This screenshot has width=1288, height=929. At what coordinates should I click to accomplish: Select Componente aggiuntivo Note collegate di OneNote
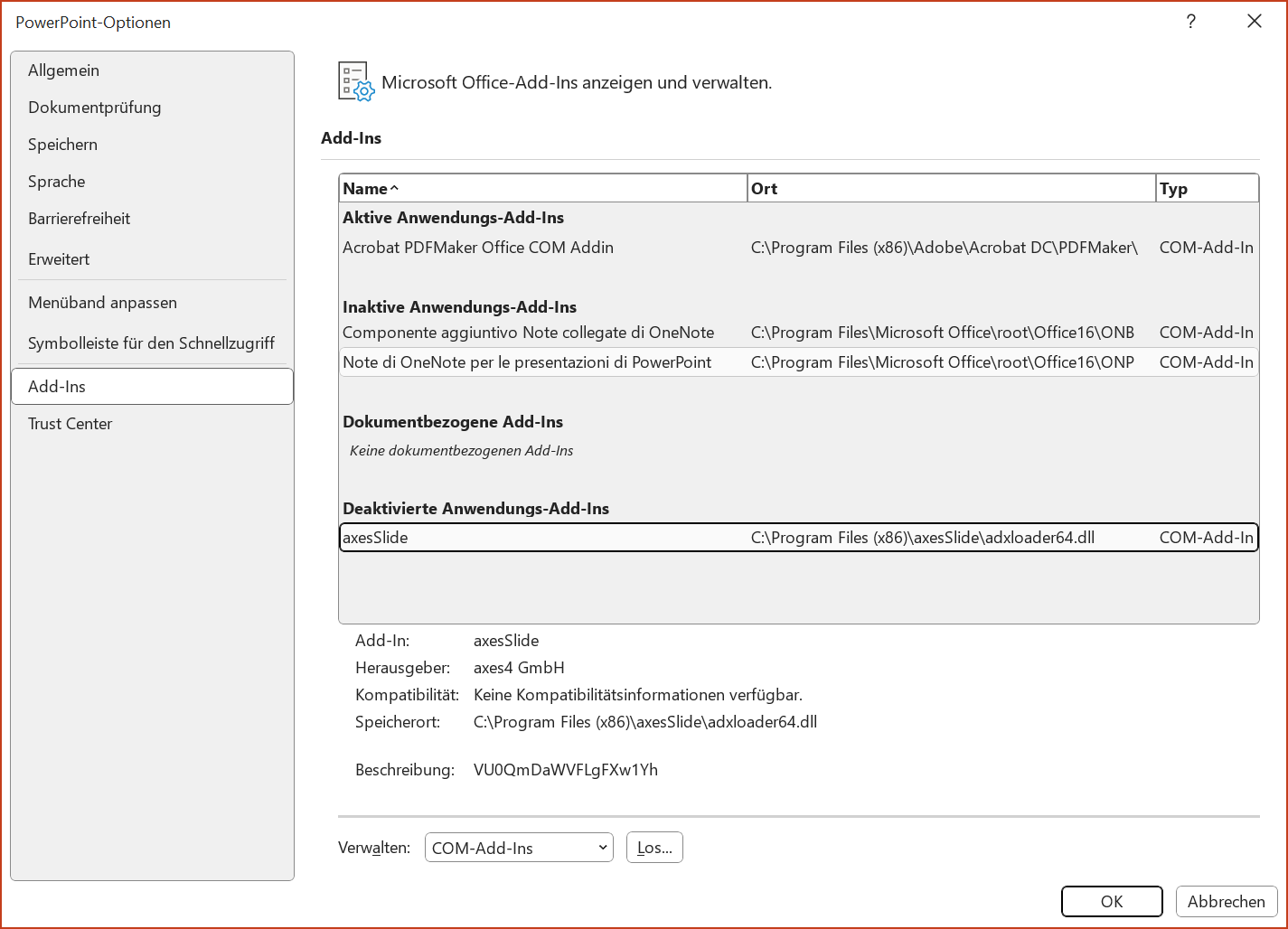[799, 333]
